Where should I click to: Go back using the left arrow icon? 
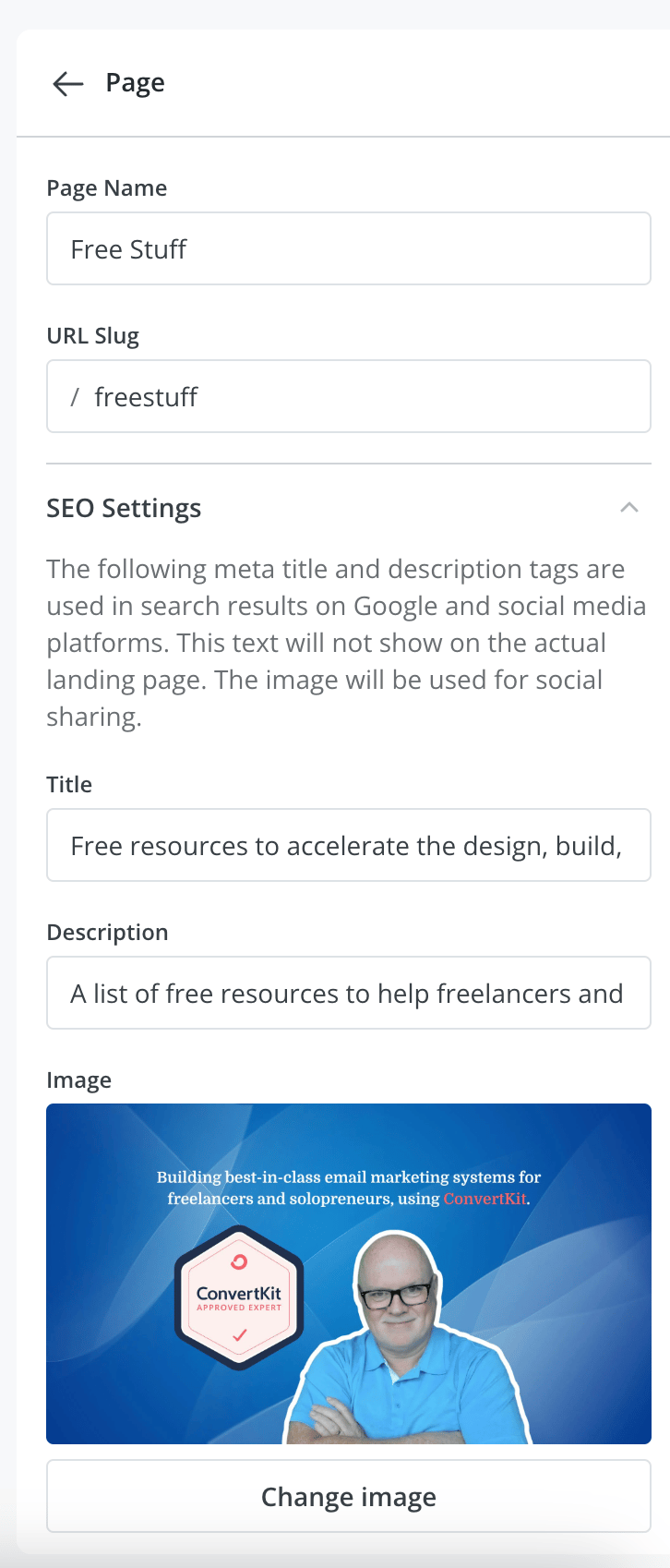click(68, 83)
